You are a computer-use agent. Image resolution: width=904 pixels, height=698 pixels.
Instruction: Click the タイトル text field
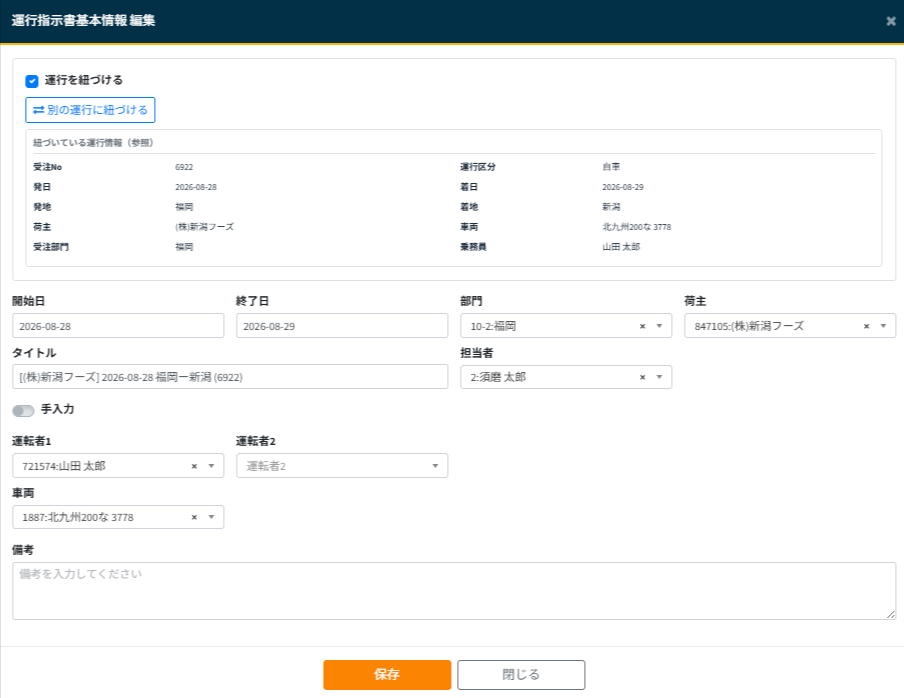point(230,377)
